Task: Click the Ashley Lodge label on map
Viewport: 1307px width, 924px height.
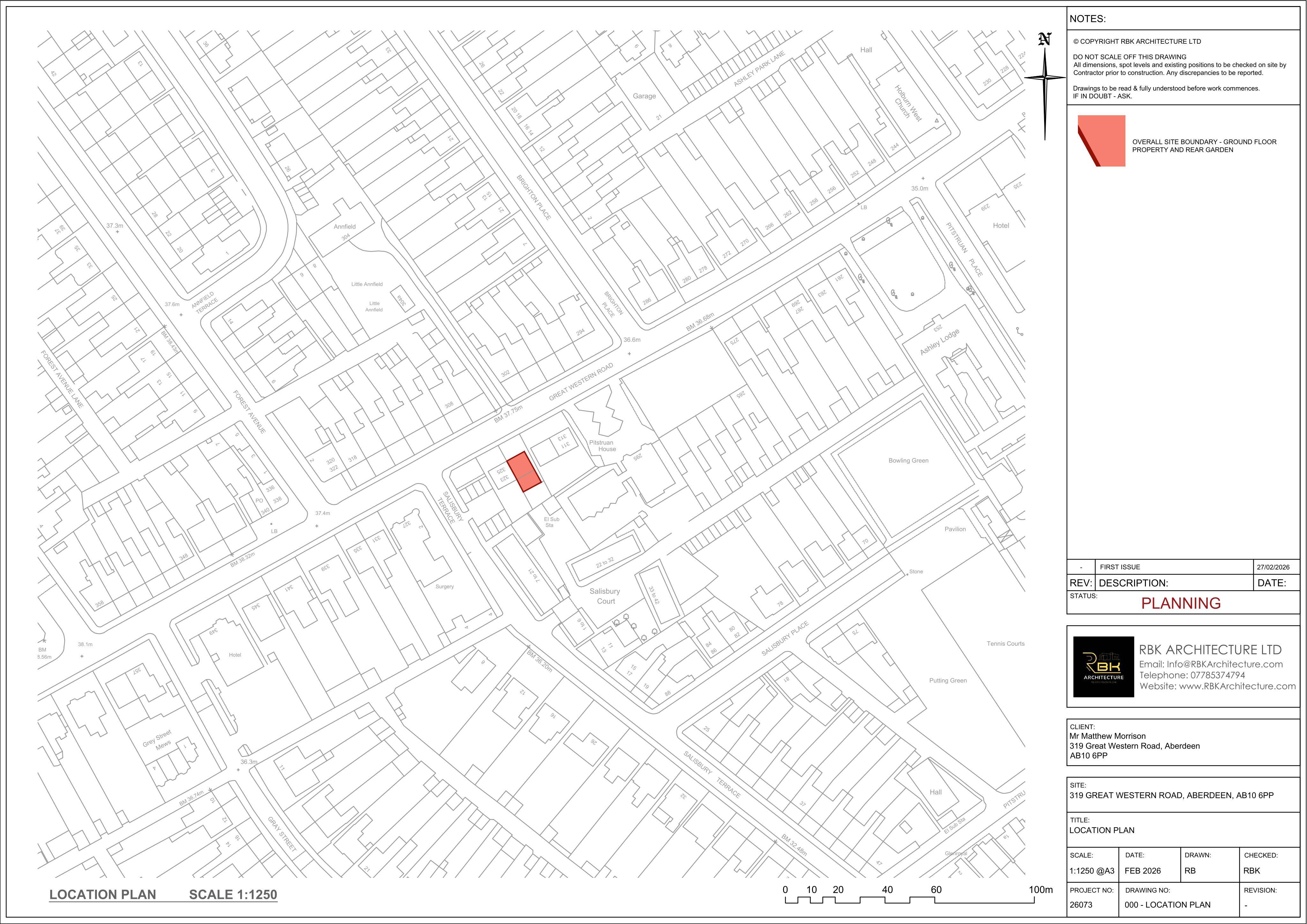Action: click(939, 342)
